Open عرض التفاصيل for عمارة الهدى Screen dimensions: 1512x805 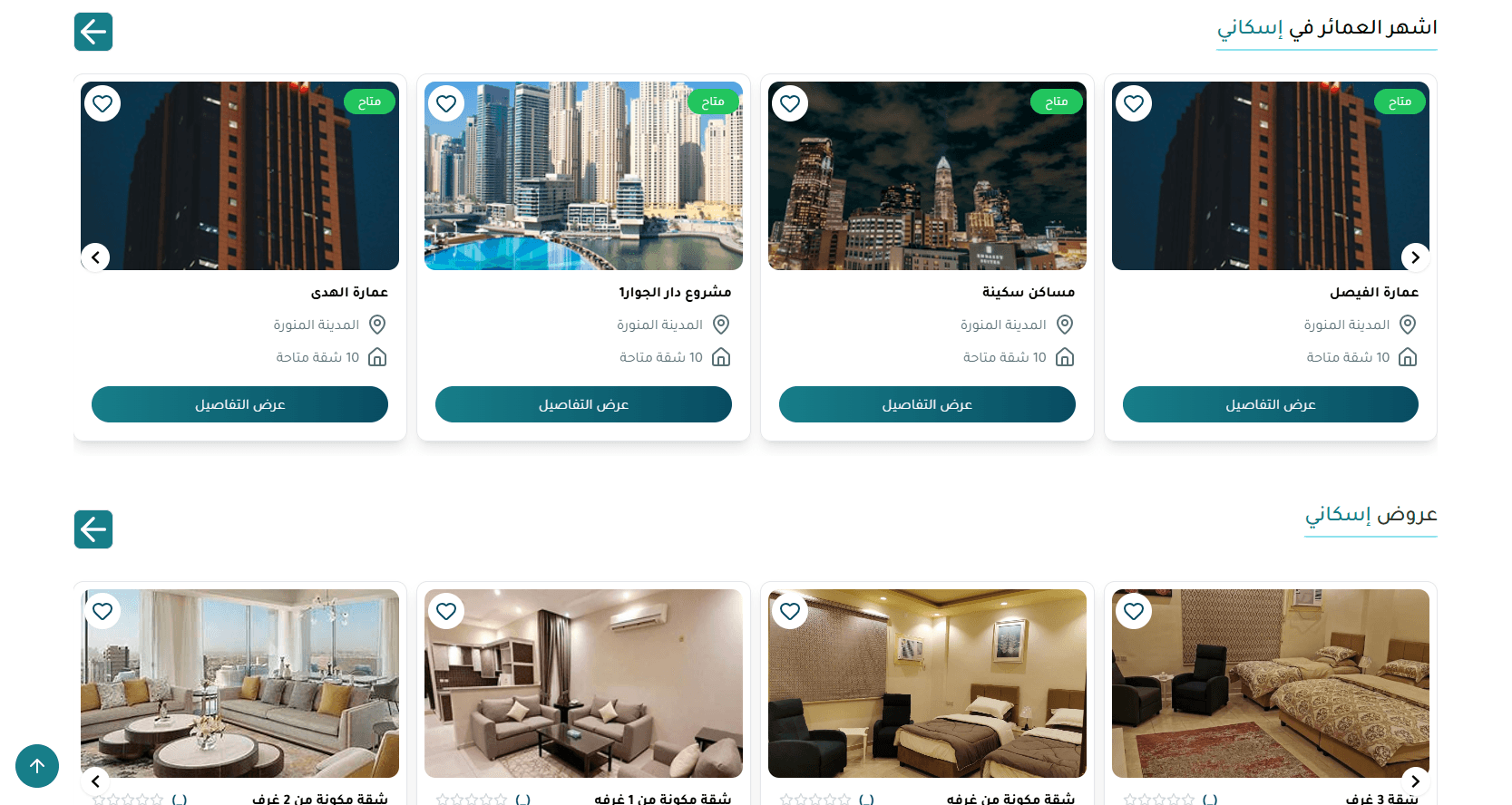(239, 404)
